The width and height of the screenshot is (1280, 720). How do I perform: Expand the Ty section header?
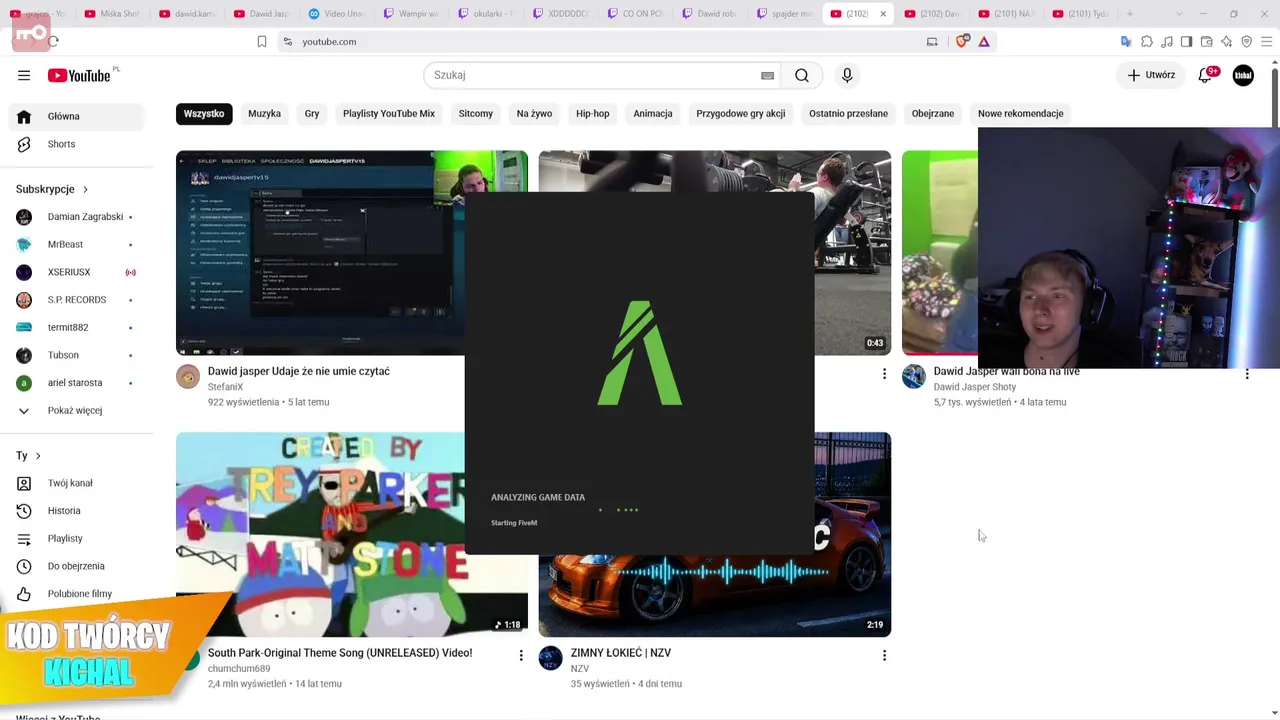pyautogui.click(x=29, y=456)
